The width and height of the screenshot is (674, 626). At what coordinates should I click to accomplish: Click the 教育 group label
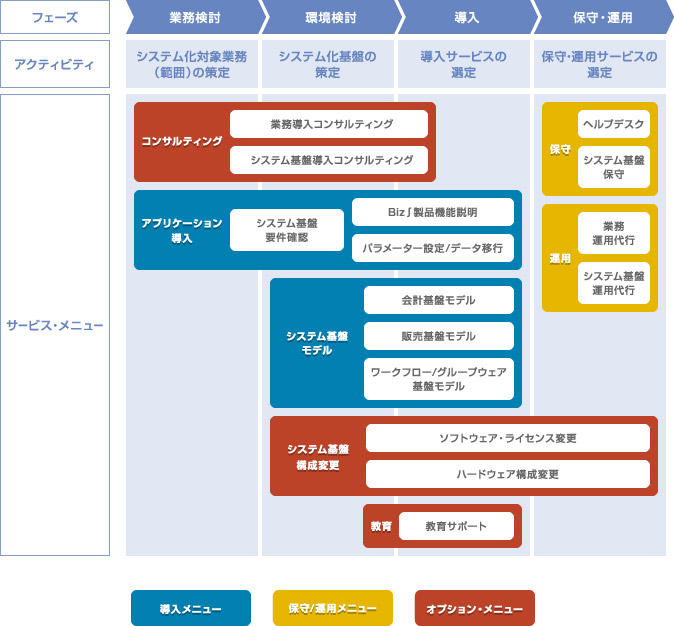pos(381,526)
